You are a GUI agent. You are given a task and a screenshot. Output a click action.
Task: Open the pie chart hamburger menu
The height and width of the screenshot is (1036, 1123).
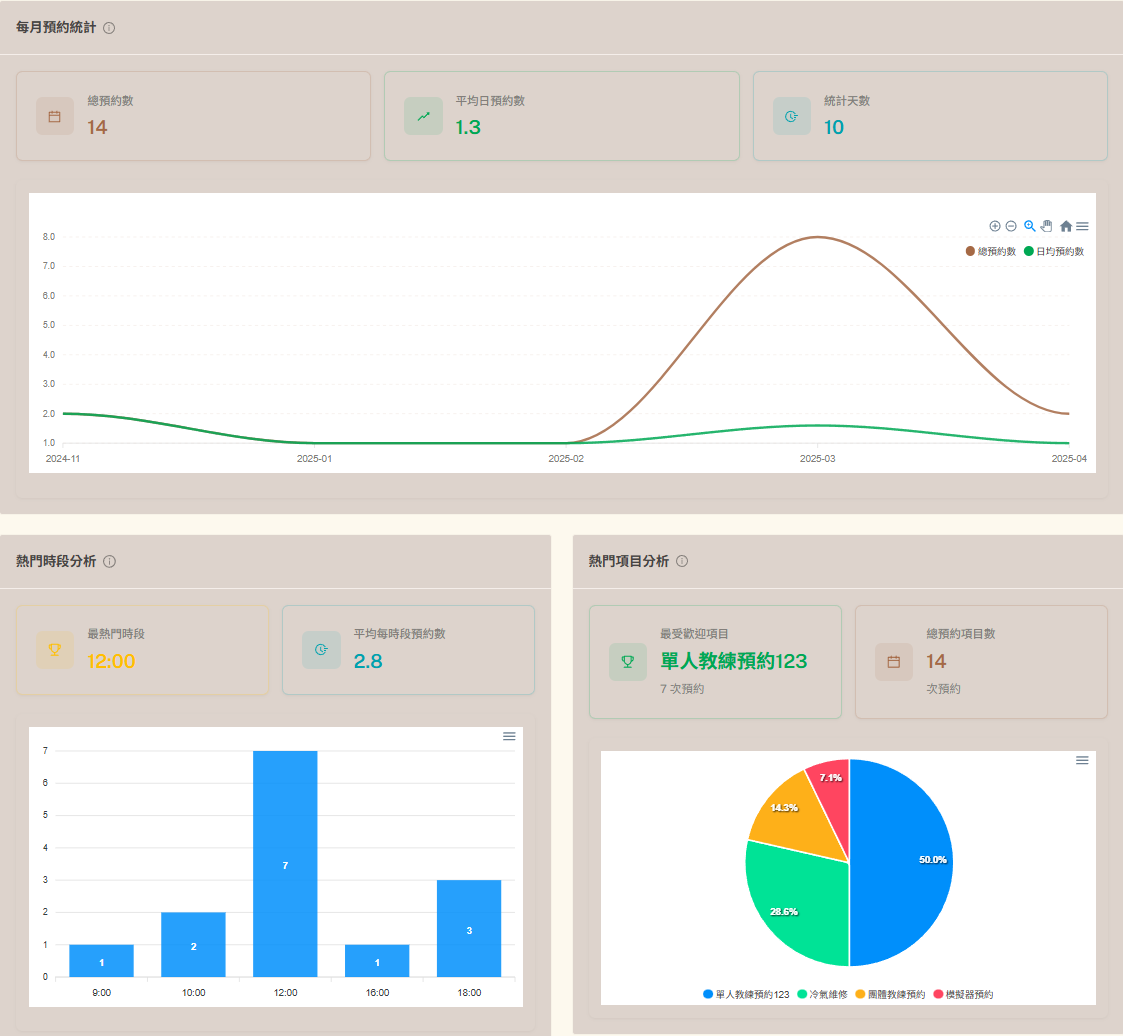1082,761
